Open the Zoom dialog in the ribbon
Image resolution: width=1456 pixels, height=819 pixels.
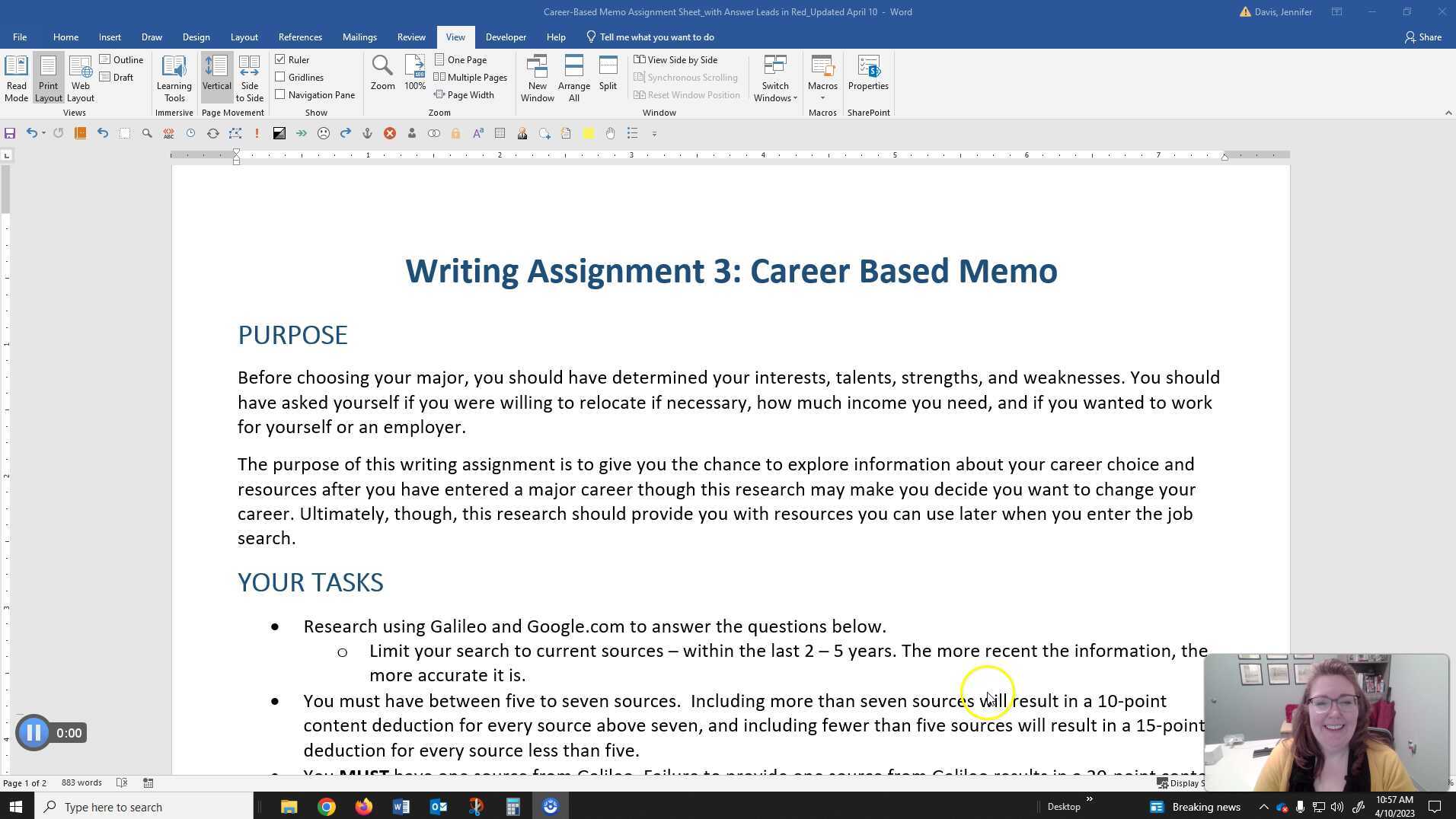pos(382,72)
